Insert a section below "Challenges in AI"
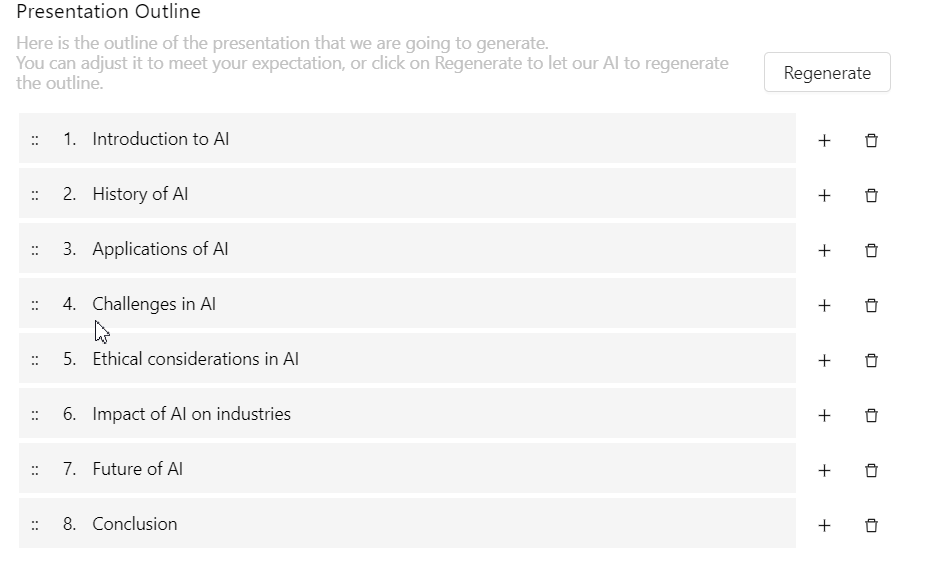Image resolution: width=949 pixels, height=576 pixels. click(x=824, y=305)
